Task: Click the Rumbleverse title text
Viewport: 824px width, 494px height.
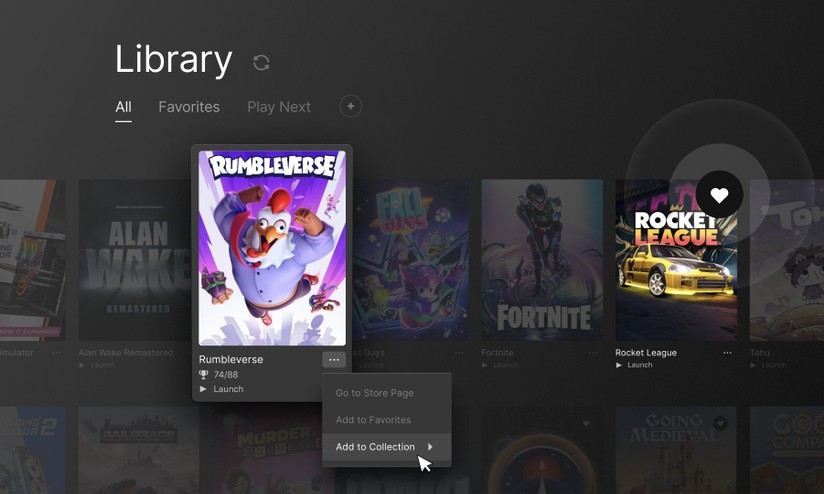Action: tap(231, 359)
